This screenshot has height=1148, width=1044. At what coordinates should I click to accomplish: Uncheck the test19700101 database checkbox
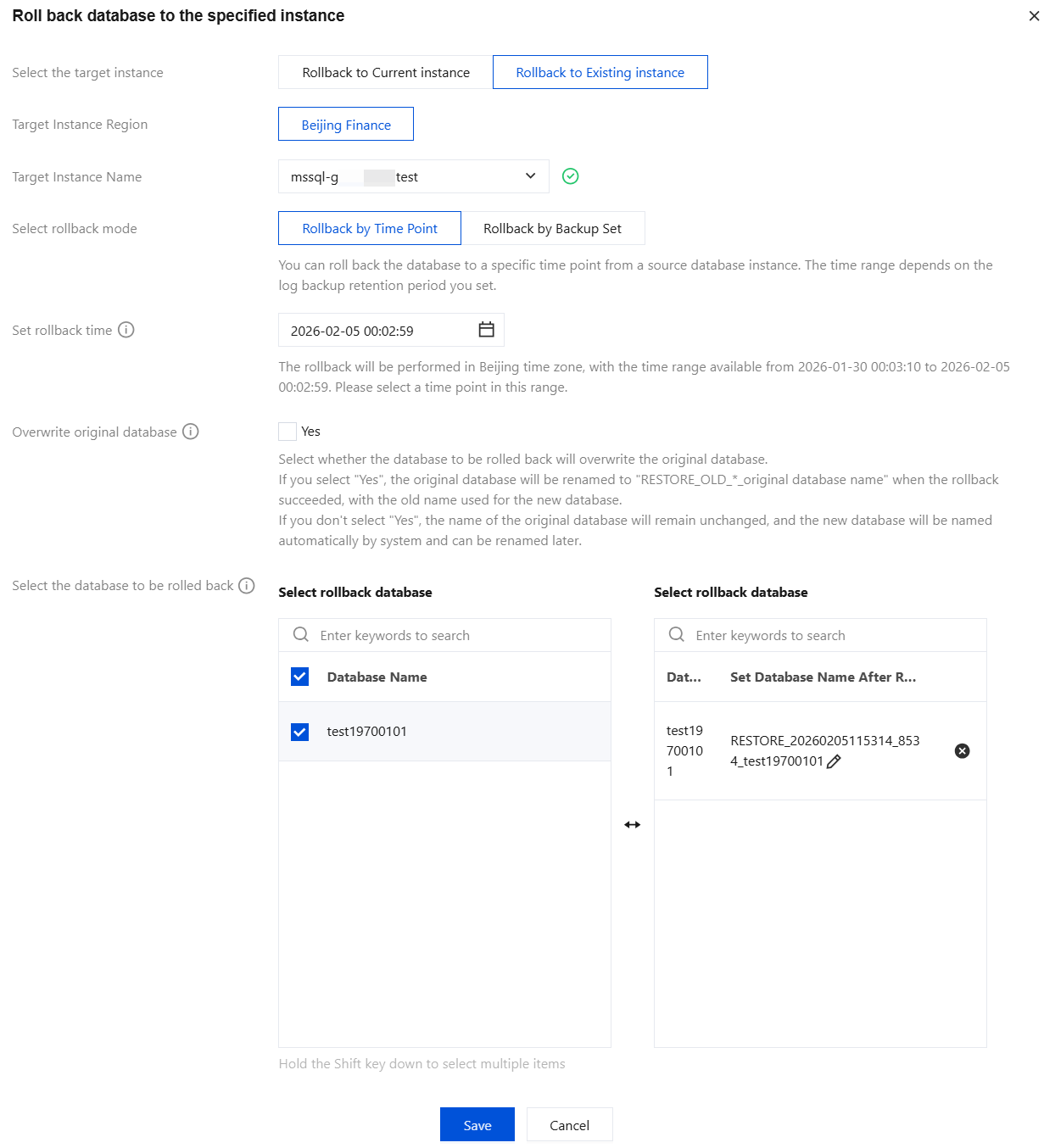[x=300, y=732]
